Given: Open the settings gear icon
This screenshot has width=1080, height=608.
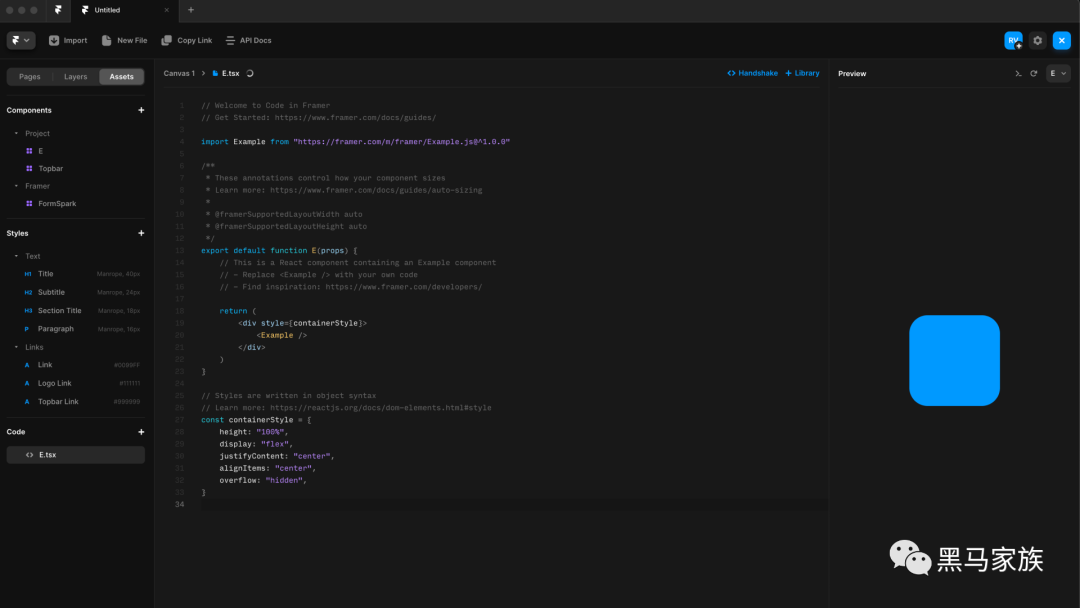Looking at the screenshot, I should [x=1038, y=41].
